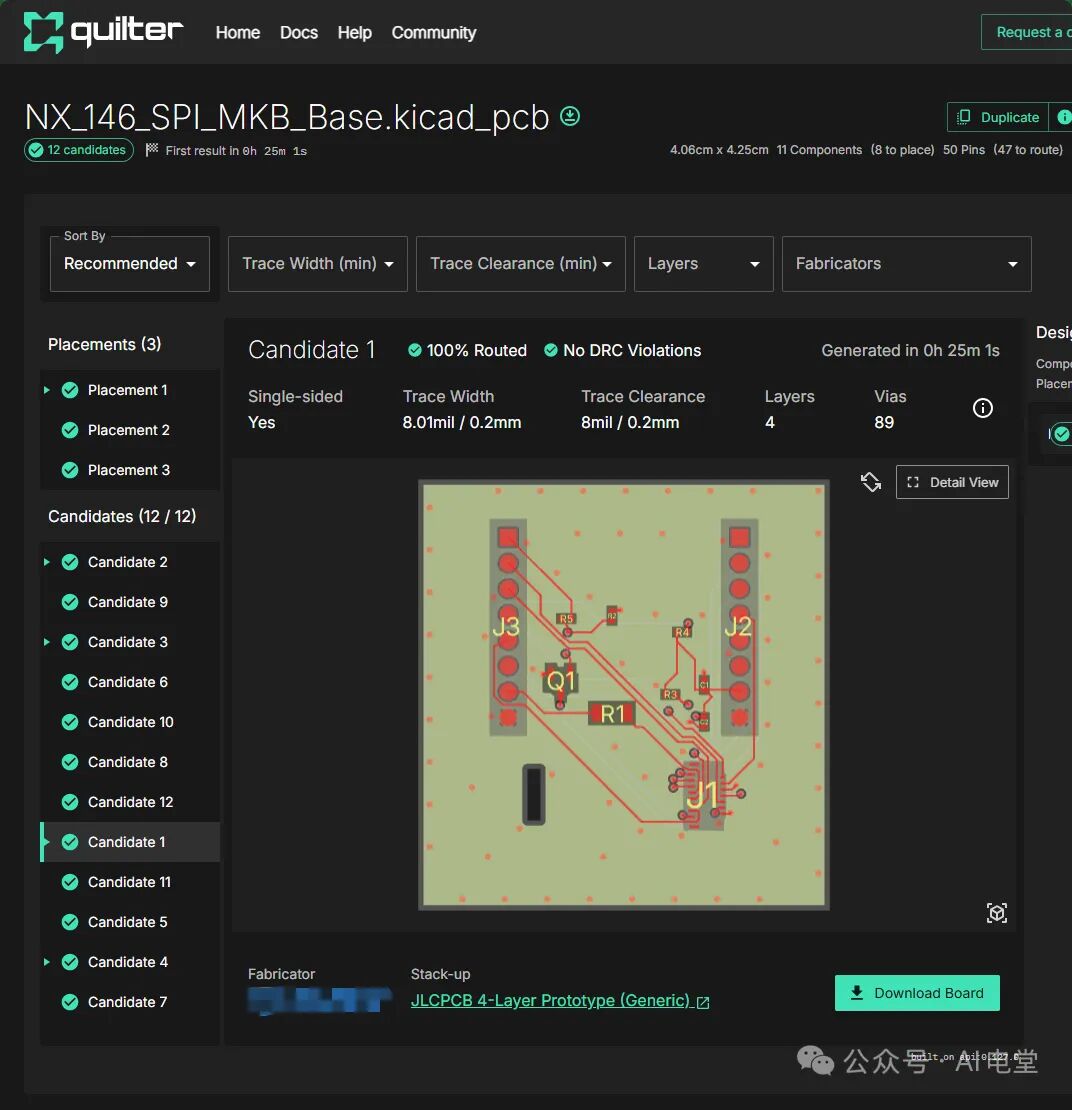The image size is (1072, 1110).
Task: Click the Duplicate button
Action: point(998,117)
